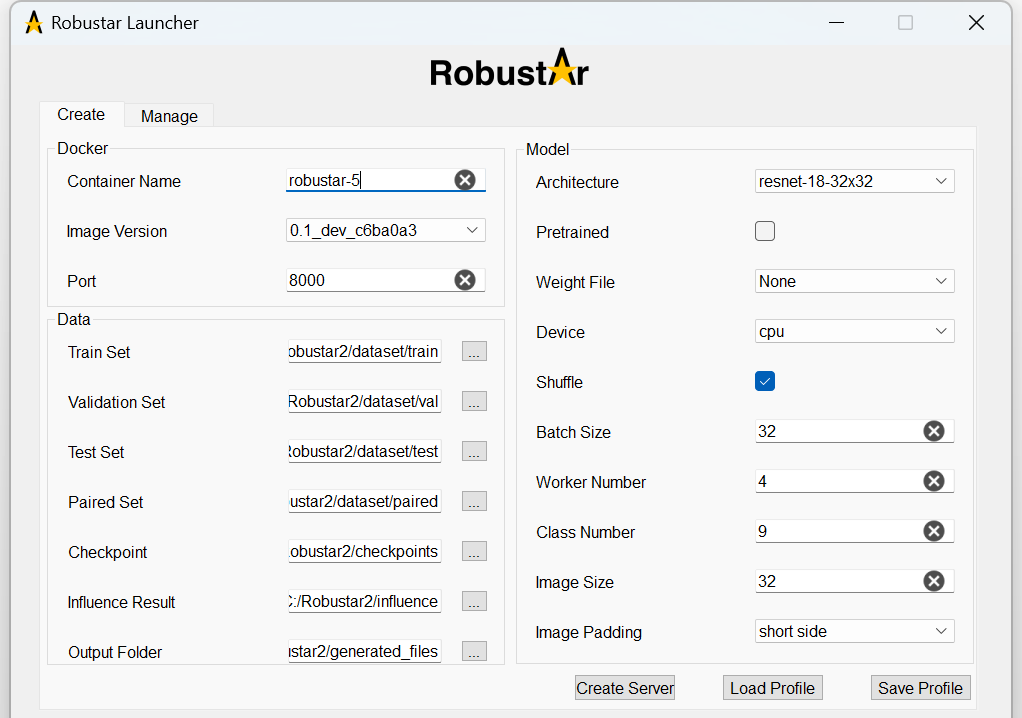Browse for the Checkpoint folder

click(474, 552)
